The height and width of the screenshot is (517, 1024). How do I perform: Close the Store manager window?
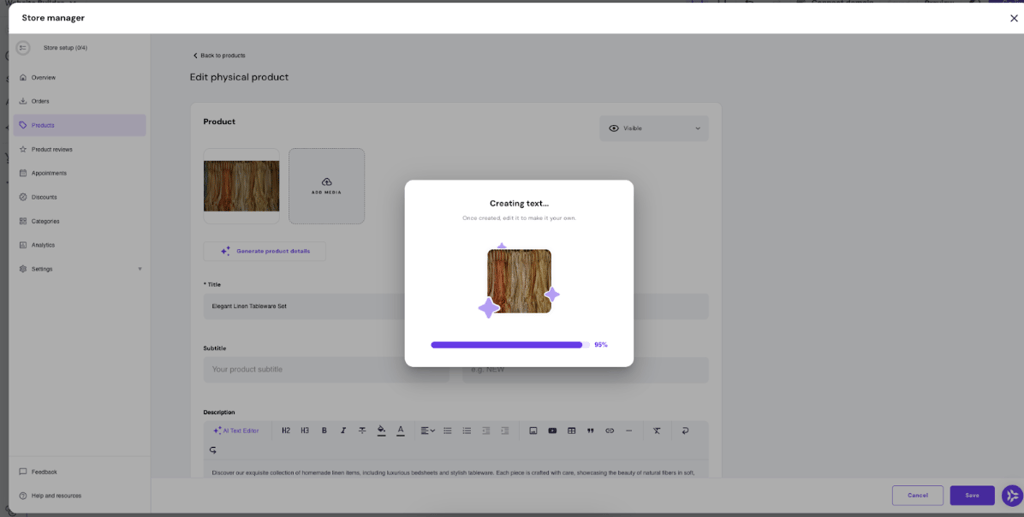click(1014, 18)
